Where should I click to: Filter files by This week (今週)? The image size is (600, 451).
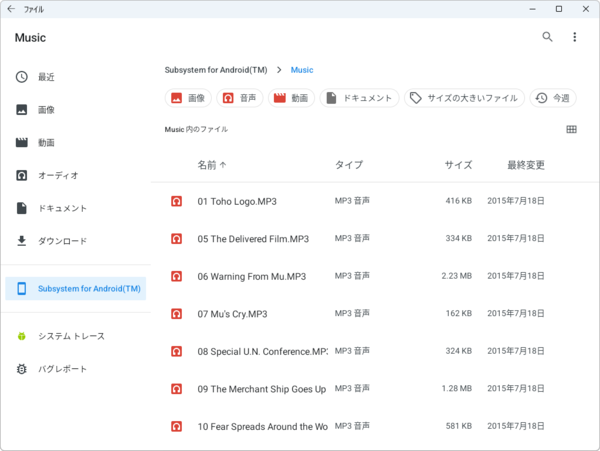(x=553, y=98)
